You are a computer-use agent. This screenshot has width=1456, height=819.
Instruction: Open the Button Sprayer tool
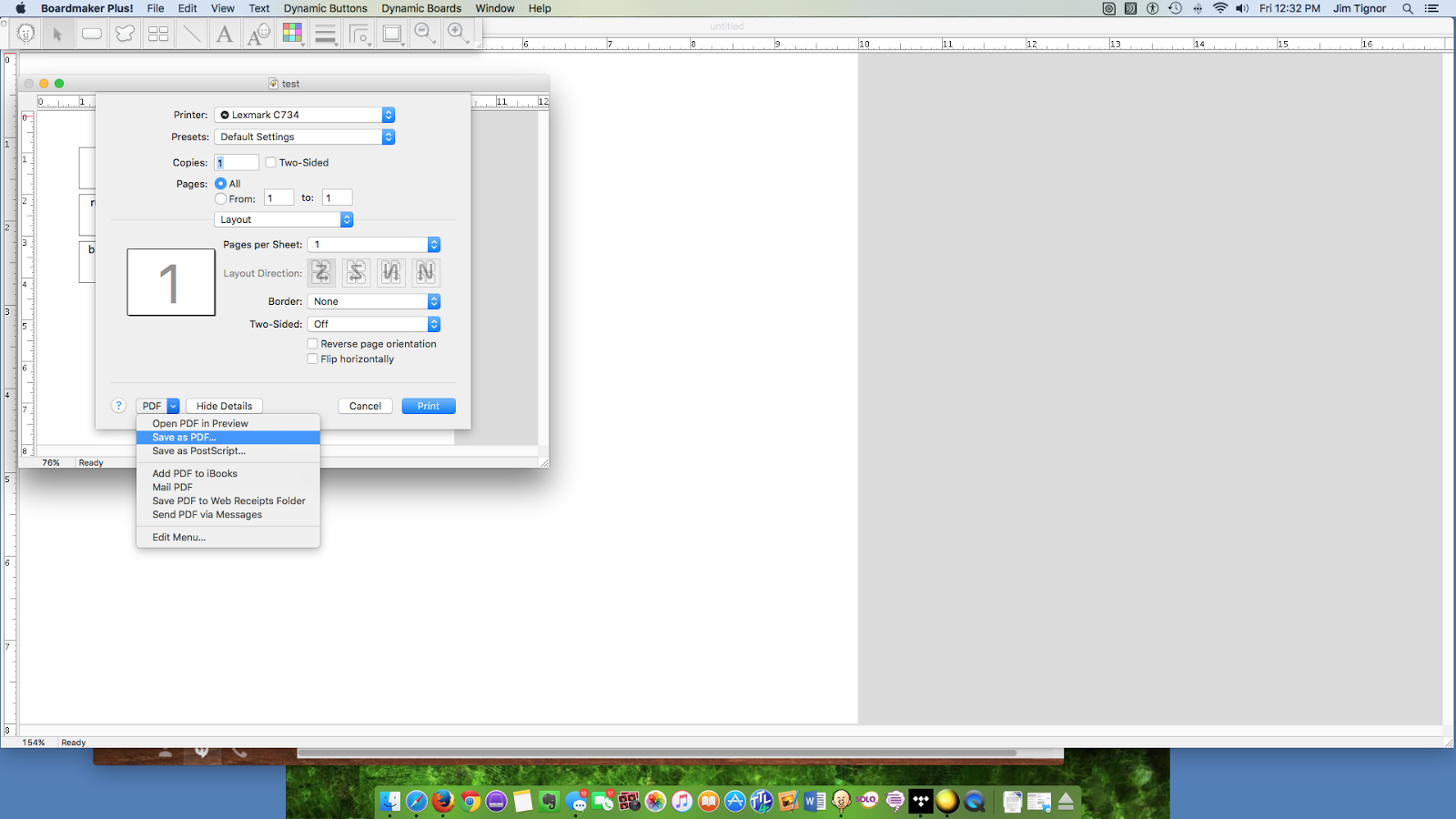[157, 33]
